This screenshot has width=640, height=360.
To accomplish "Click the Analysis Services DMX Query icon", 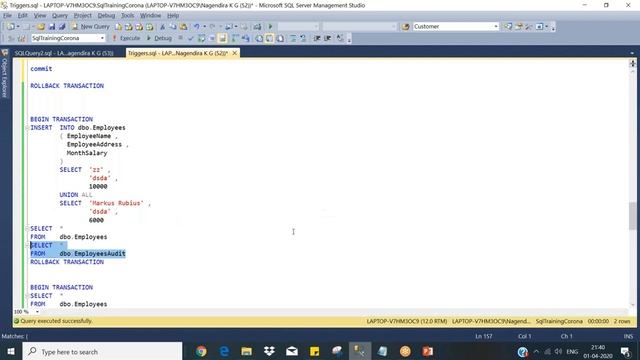I will coord(139,27).
